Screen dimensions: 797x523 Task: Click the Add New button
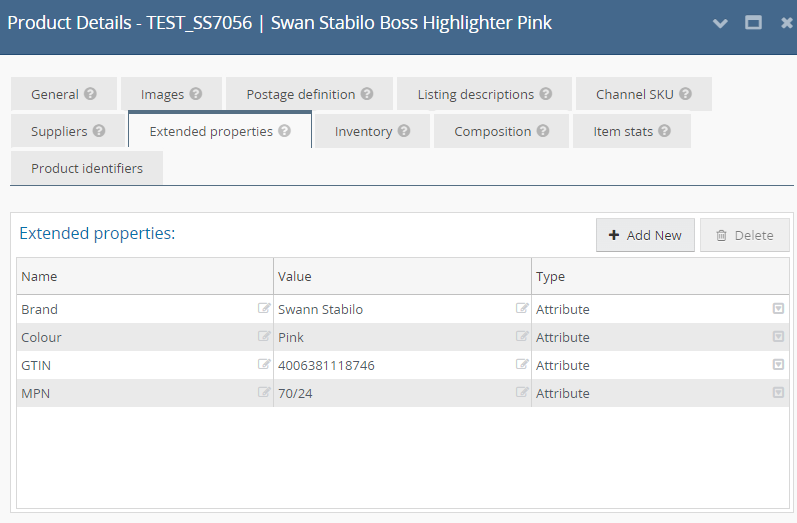645,235
